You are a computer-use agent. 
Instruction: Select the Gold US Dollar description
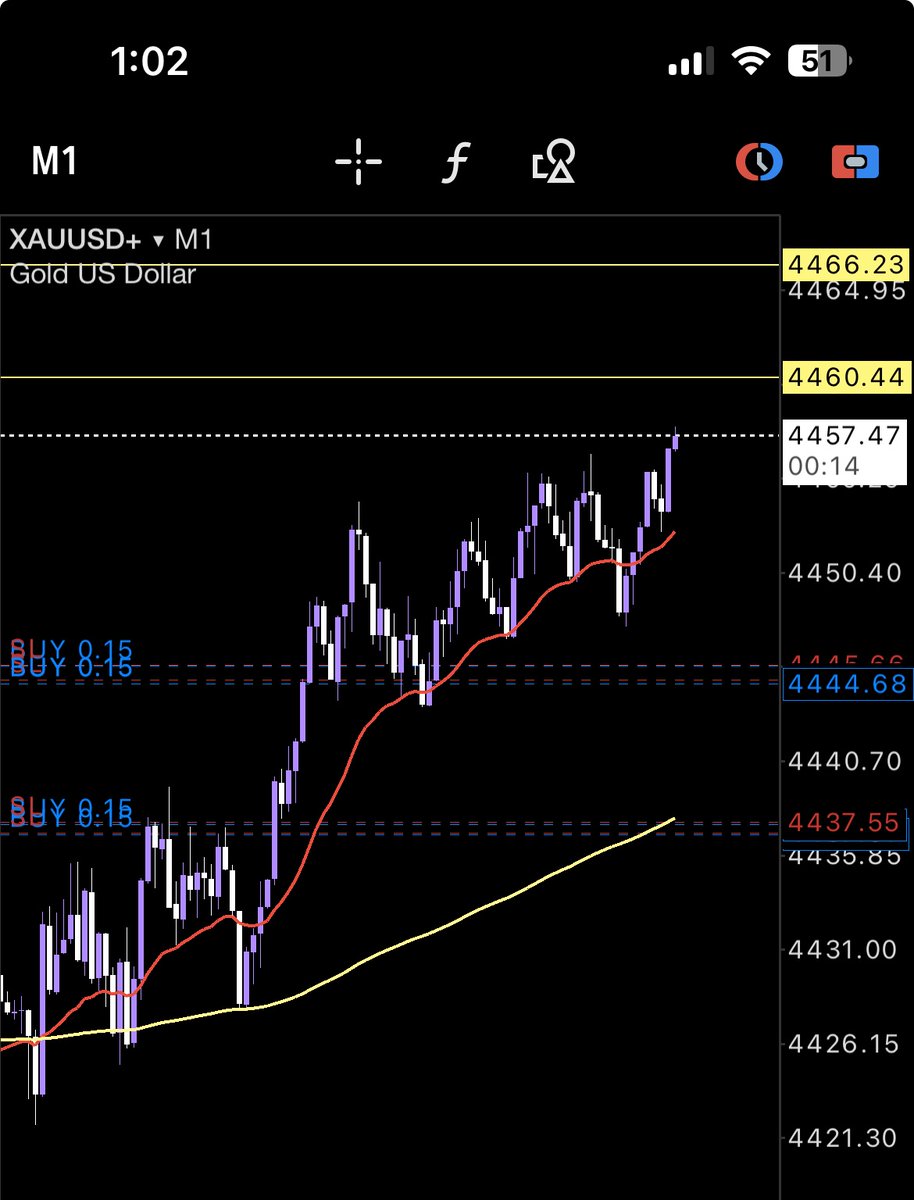pyautogui.click(x=102, y=273)
